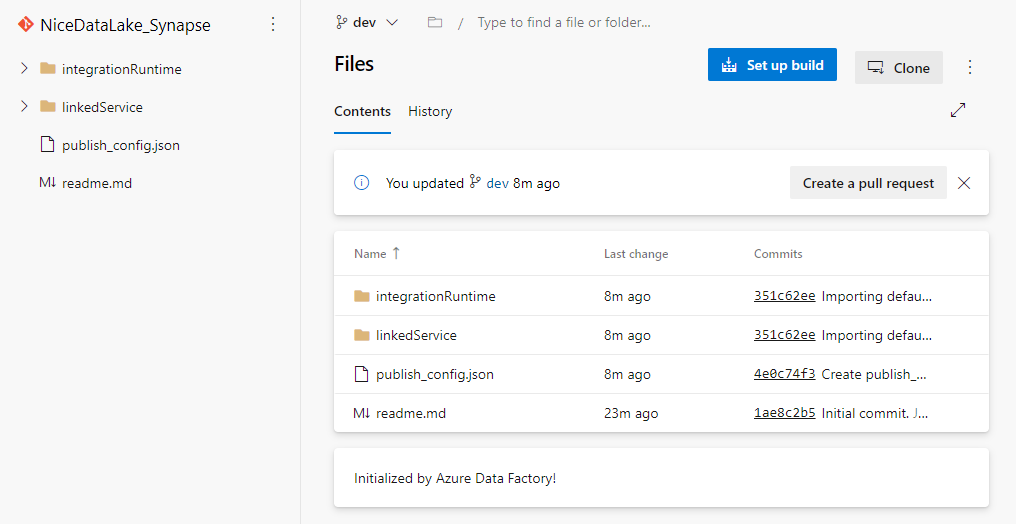Open commit 1ae8c2b5 link

point(784,413)
